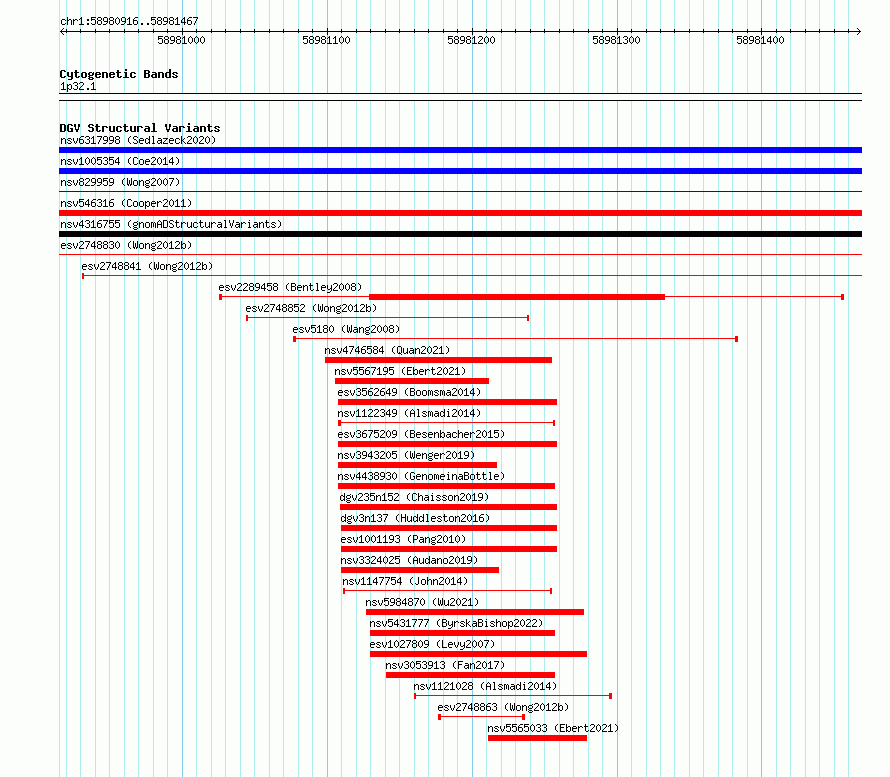This screenshot has width=890, height=777.
Task: Open the nsv5431777 (ByrskaBishop2022) label
Action: 456,623
